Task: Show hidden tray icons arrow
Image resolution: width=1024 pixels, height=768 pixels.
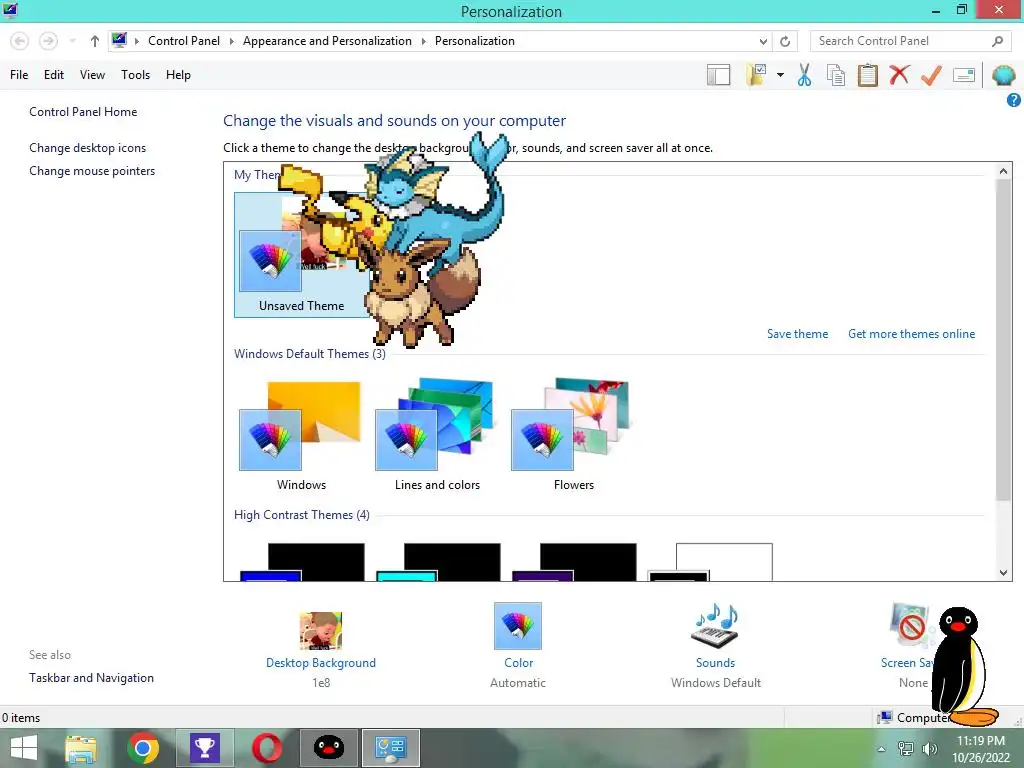Action: coord(882,749)
